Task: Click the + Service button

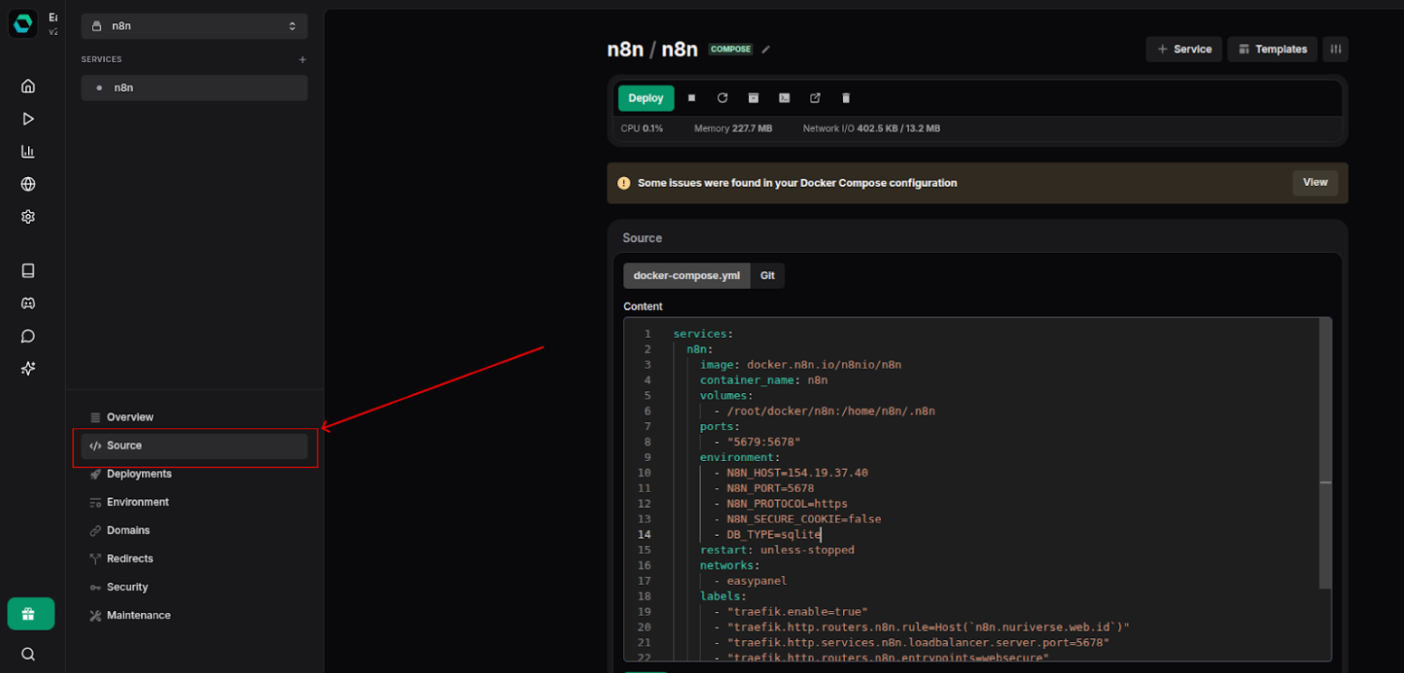Action: point(1184,49)
